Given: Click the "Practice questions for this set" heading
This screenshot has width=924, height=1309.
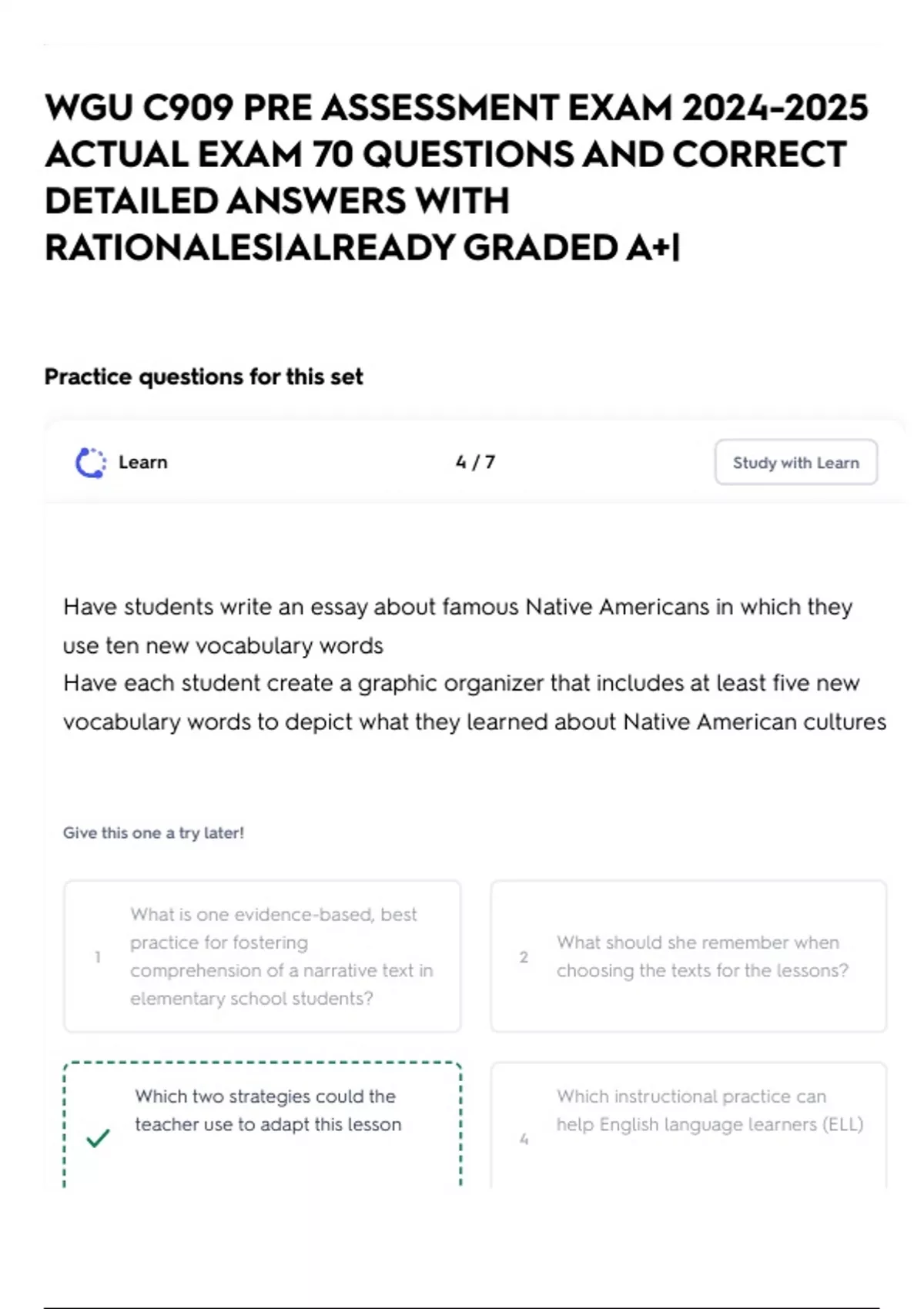Looking at the screenshot, I should [x=203, y=377].
